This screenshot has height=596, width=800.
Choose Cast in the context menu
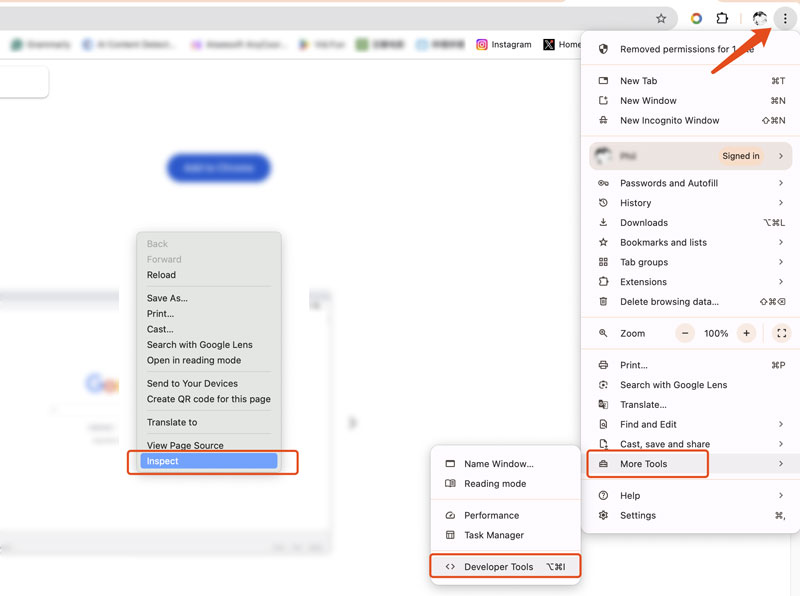(209, 329)
